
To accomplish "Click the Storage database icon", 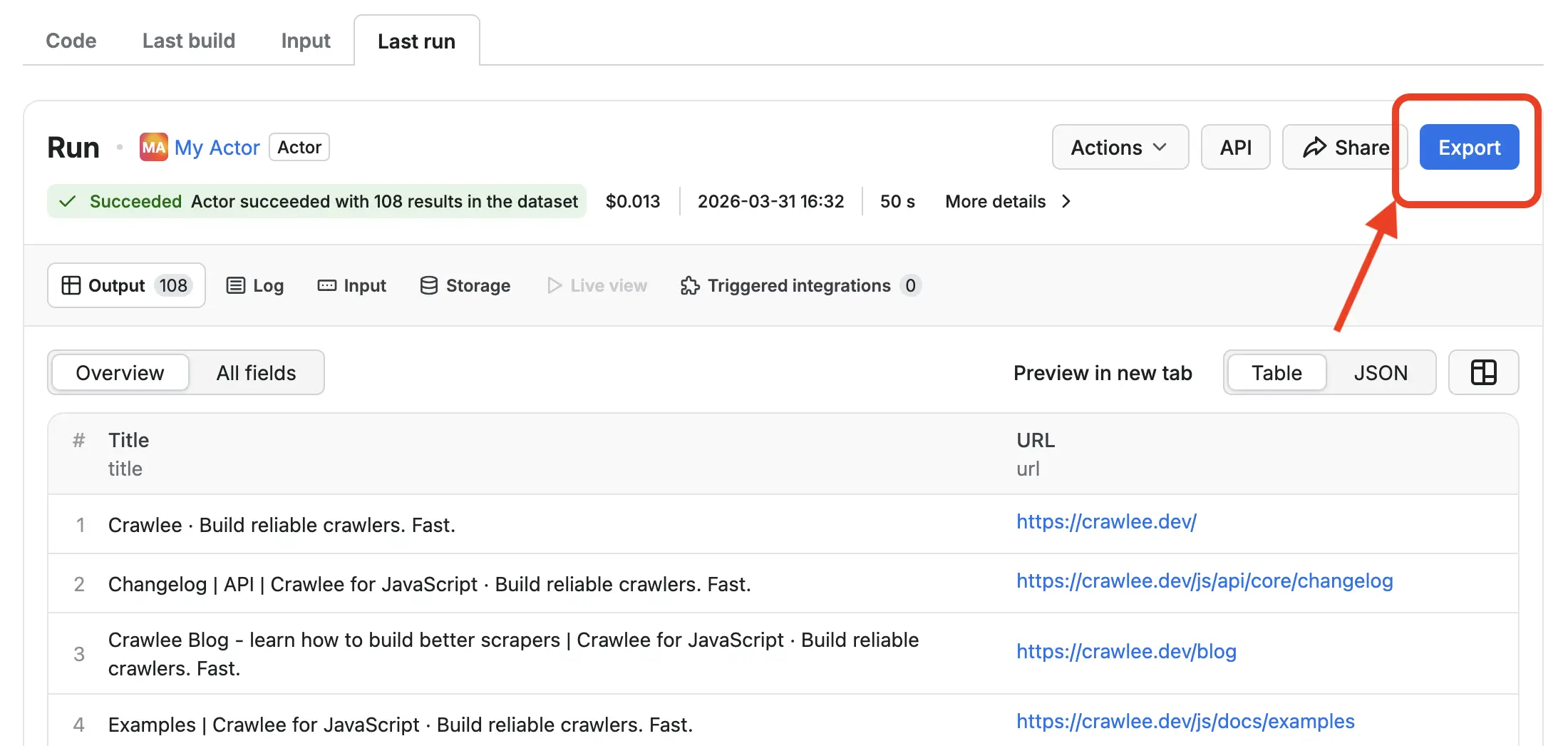I will pos(428,285).
